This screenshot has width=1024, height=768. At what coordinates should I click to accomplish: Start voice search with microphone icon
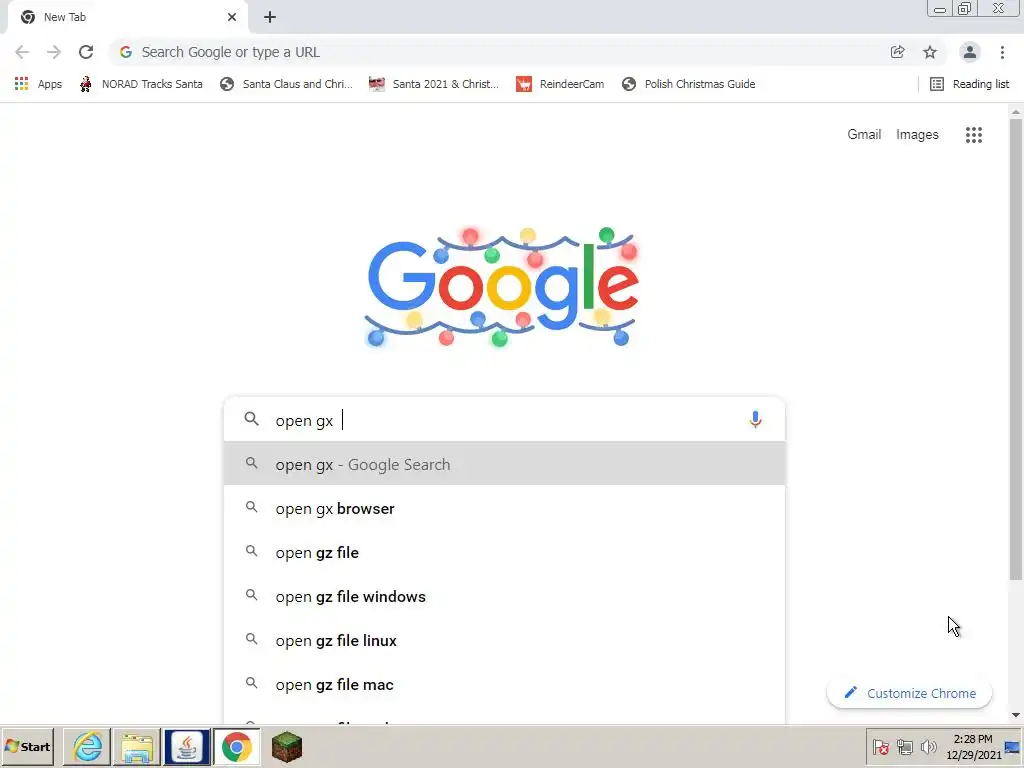755,419
